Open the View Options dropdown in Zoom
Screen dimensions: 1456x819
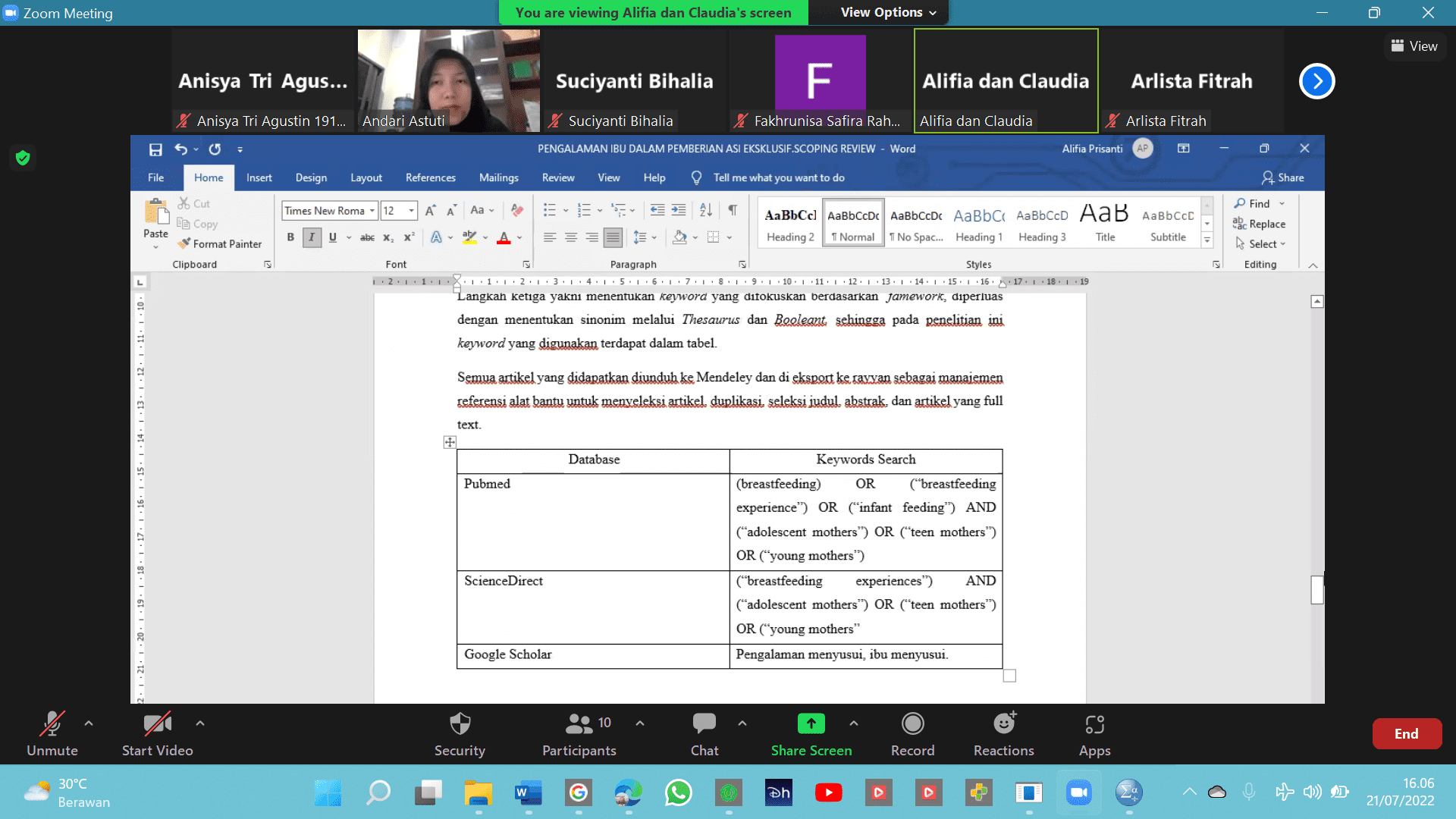click(x=888, y=12)
